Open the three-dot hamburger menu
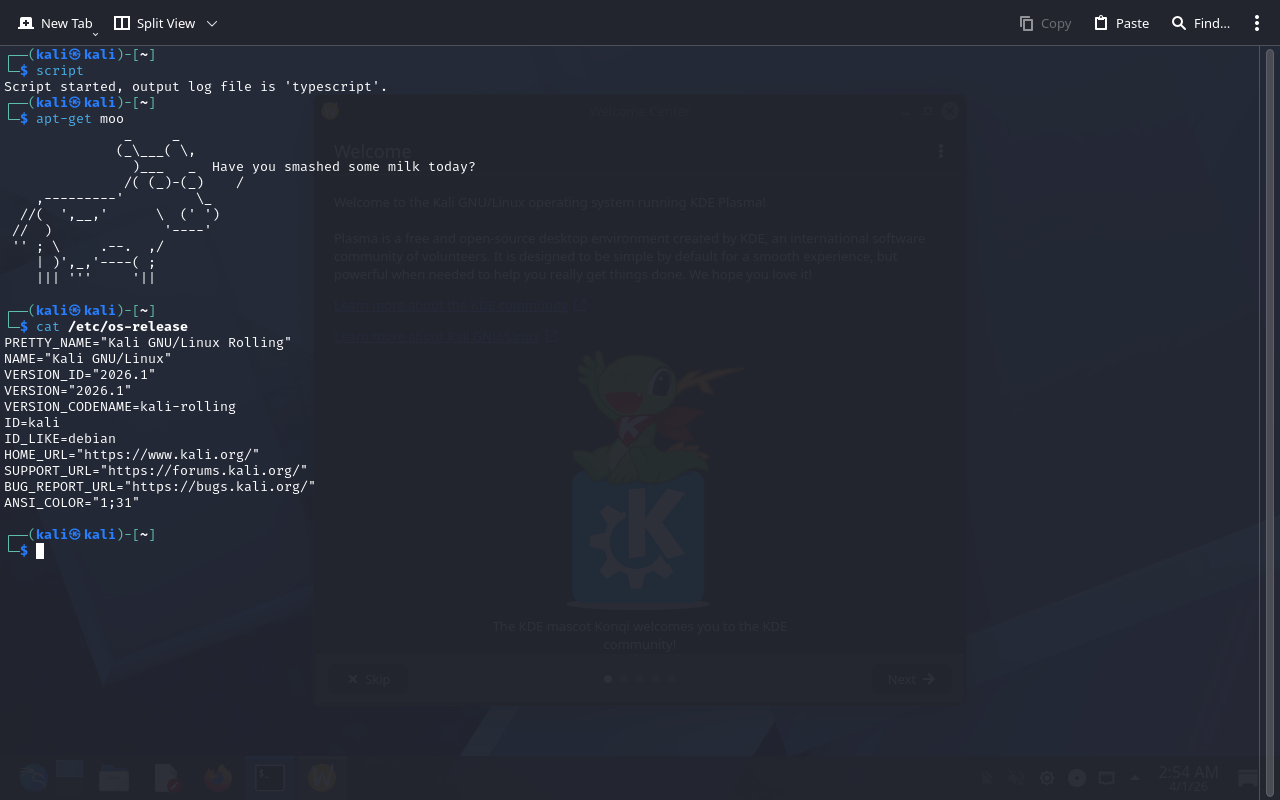 (1257, 23)
